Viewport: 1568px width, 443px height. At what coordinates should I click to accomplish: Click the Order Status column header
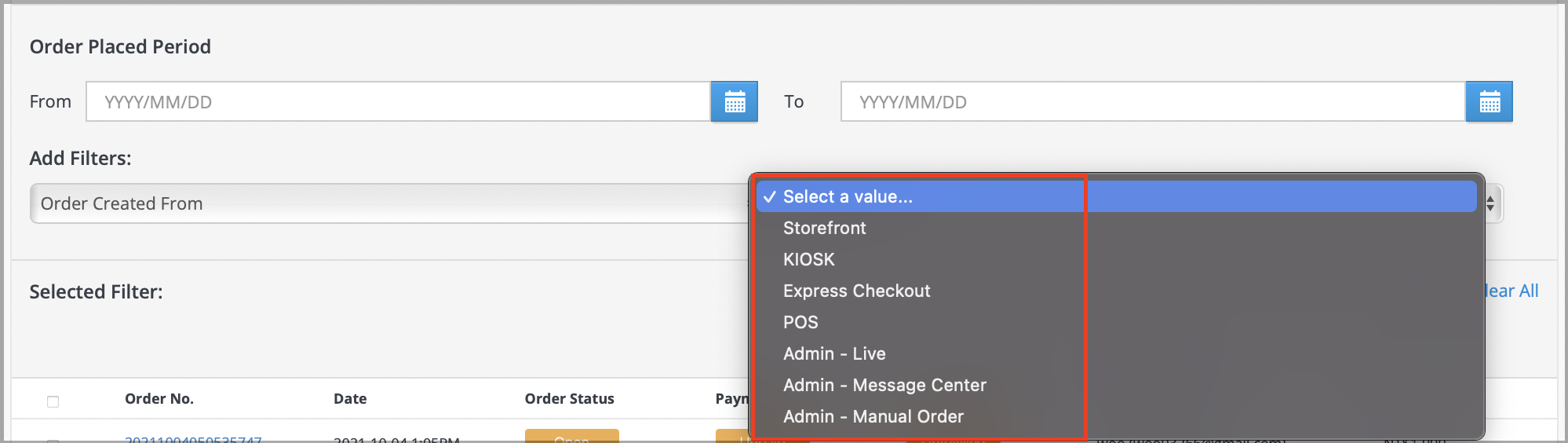pos(569,398)
